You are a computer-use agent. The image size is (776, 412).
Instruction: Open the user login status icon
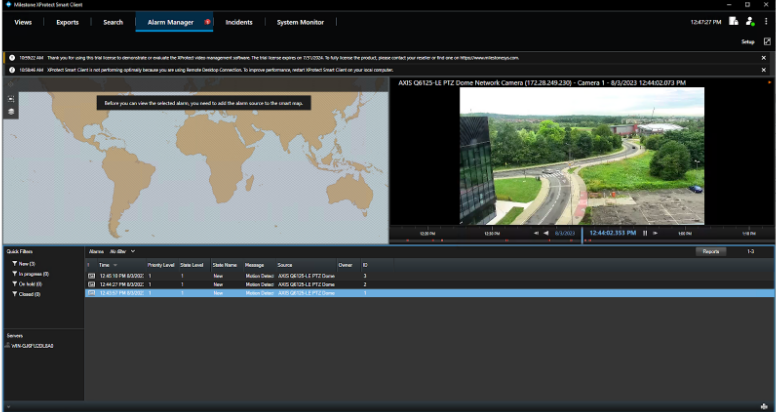[x=750, y=21]
